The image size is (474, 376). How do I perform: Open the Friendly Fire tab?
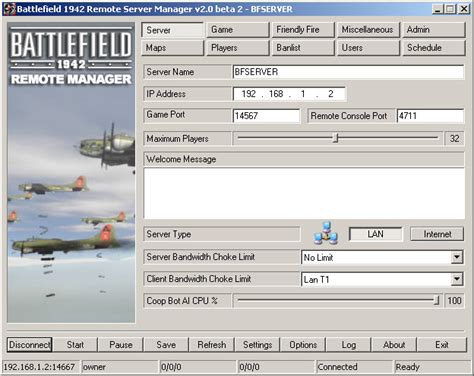[303, 30]
